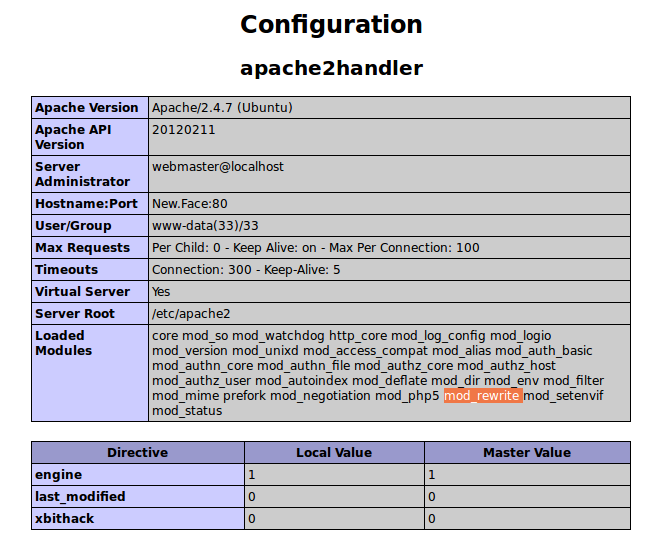656x558 pixels.
Task: Select the Apache Version label cell
Action: (x=90, y=108)
